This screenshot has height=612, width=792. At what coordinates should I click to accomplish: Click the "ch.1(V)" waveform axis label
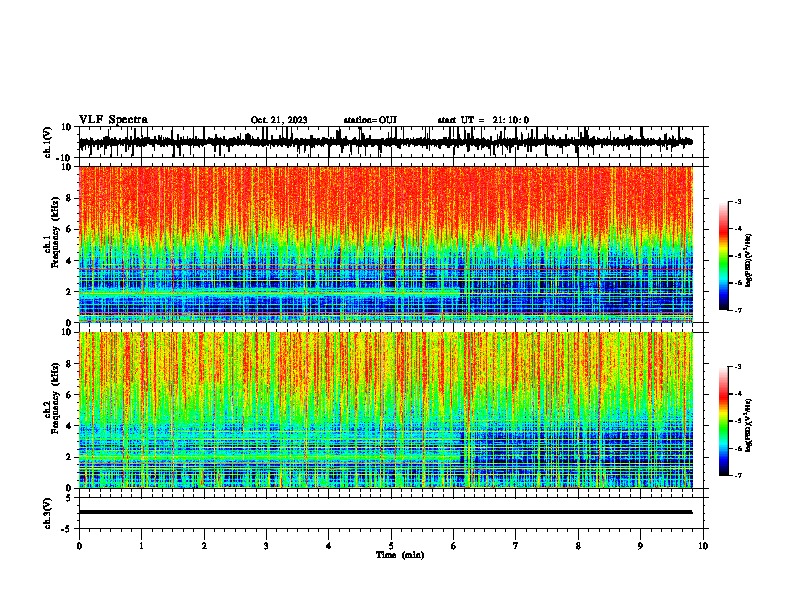[48, 142]
